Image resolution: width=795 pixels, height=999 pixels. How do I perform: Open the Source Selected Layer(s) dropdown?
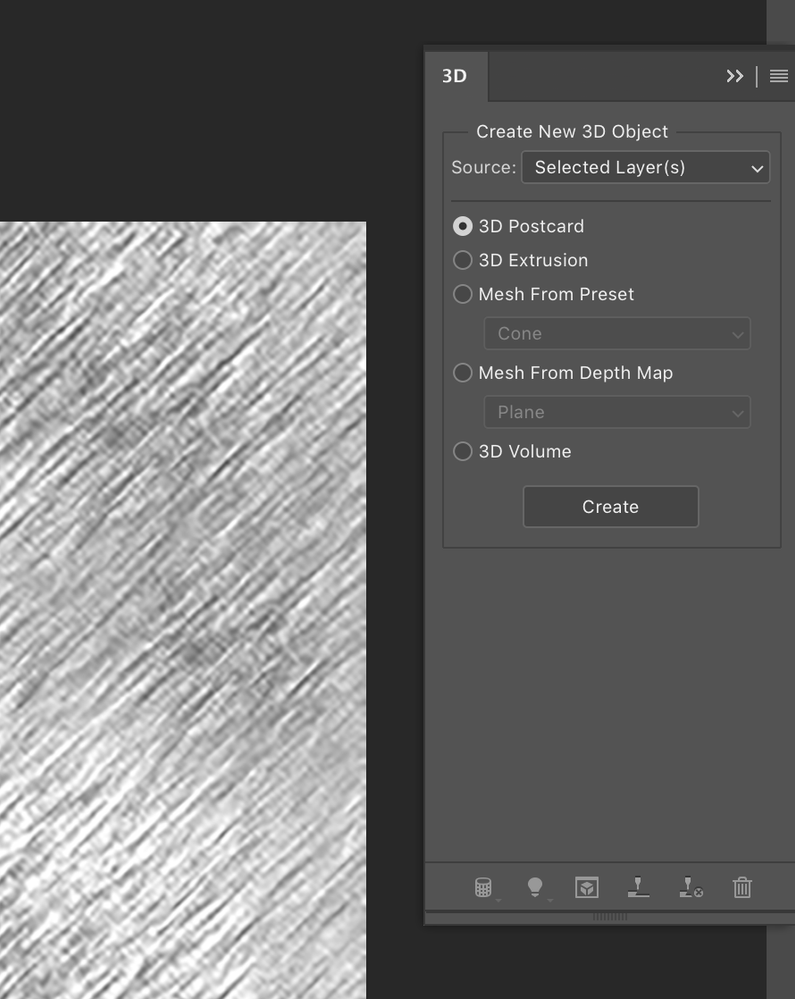645,168
